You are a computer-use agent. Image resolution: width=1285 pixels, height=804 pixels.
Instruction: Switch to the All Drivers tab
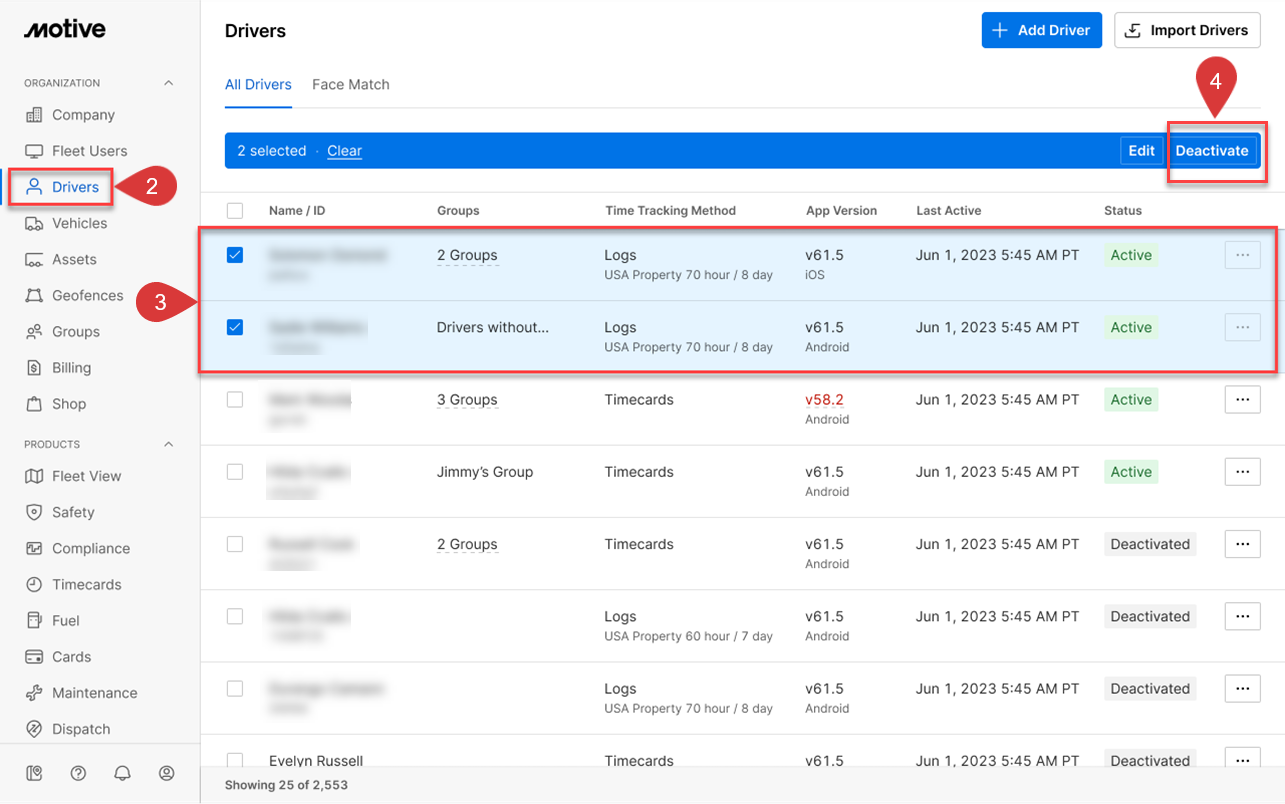coord(258,85)
